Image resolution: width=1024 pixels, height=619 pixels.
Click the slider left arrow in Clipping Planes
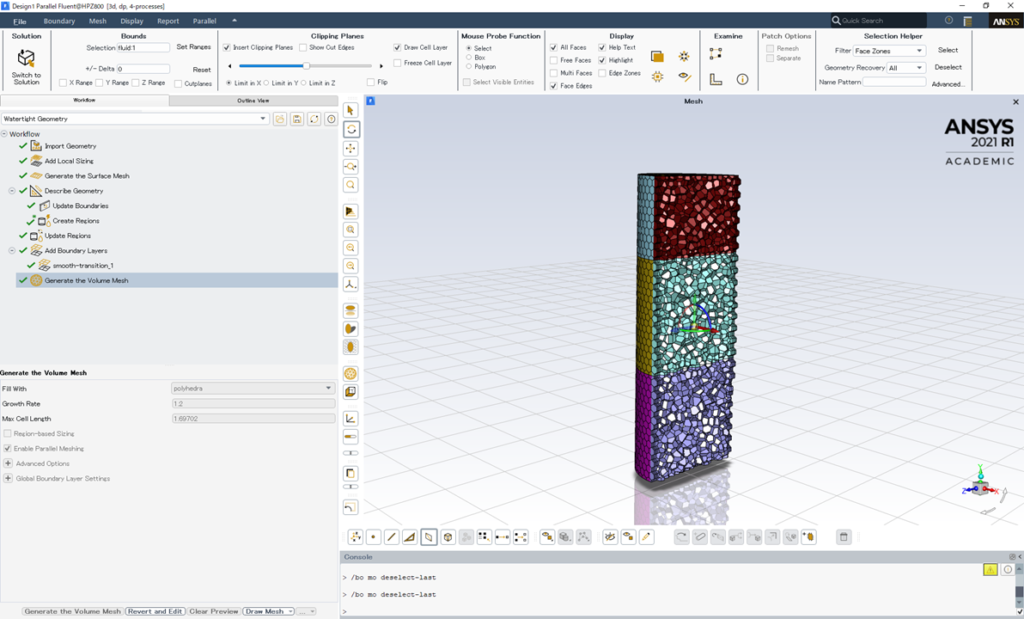tap(229, 66)
